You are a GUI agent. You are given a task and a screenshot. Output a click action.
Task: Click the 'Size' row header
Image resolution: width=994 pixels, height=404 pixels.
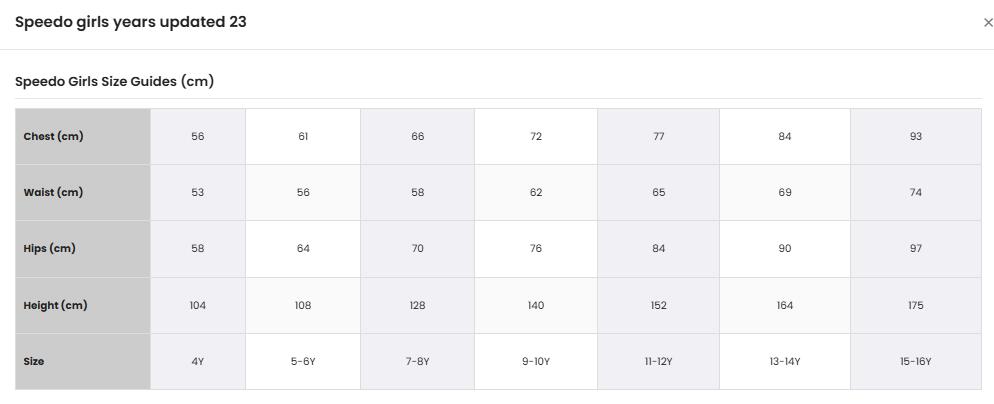point(83,362)
